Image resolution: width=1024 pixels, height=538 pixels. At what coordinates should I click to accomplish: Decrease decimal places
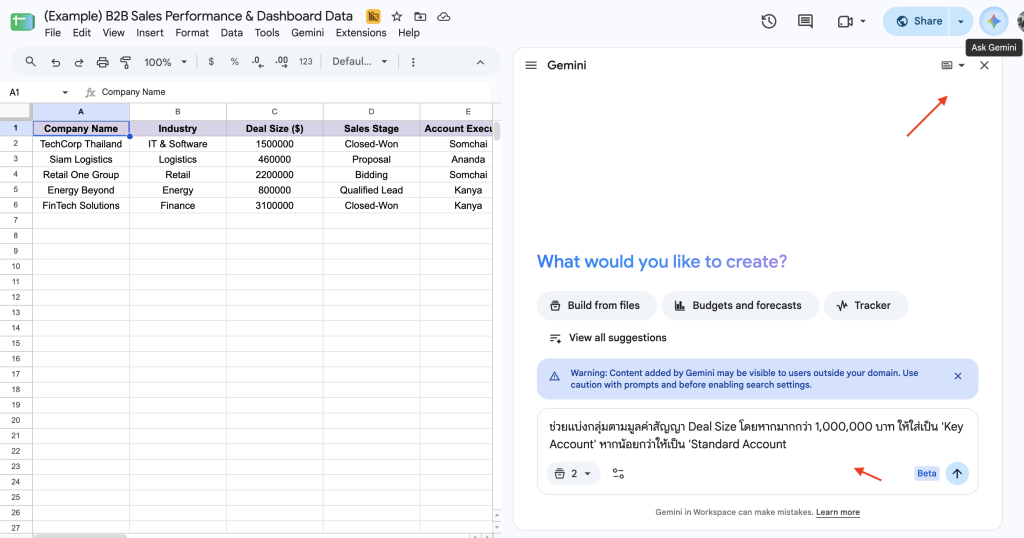(x=258, y=62)
